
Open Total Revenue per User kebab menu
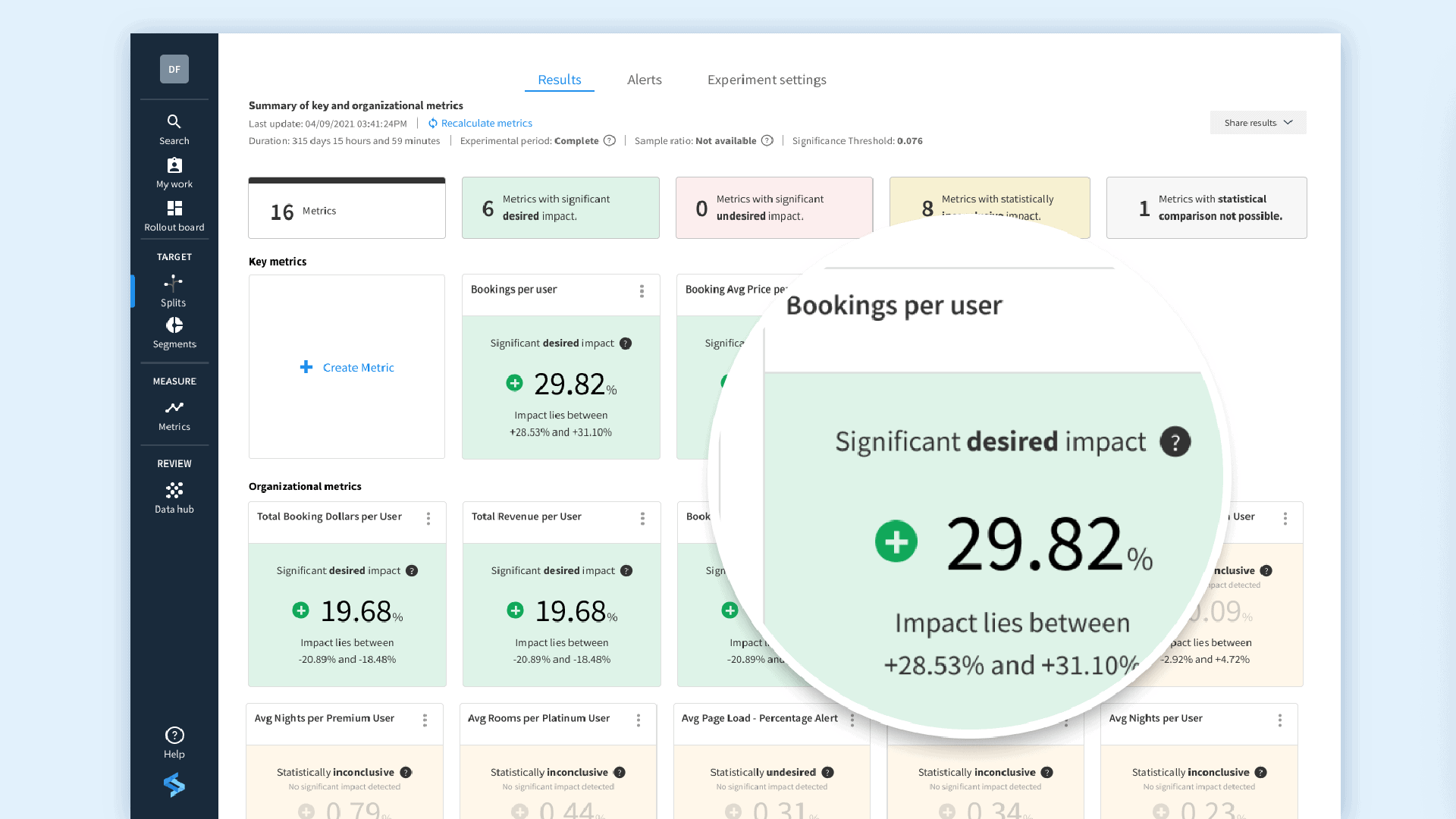click(642, 519)
